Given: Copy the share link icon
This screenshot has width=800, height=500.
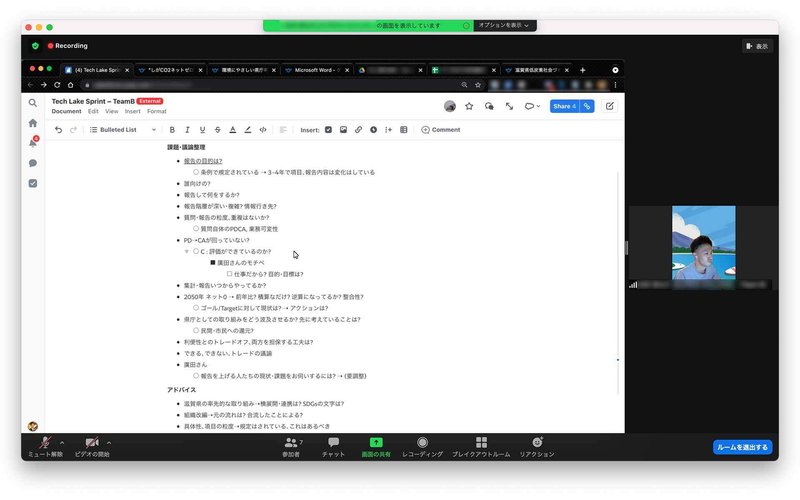Looking at the screenshot, I should point(587,106).
